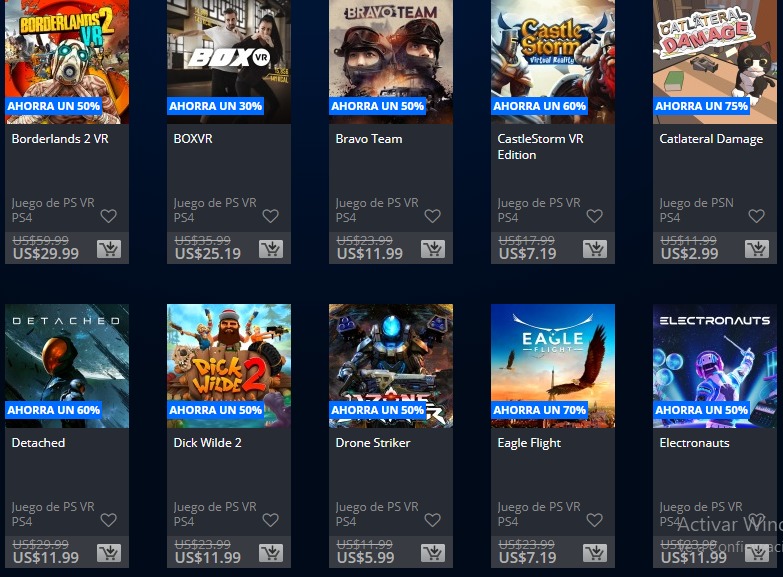Add Eagle Flight to cart
Viewport: 783px width, 577px height.
coord(595,553)
